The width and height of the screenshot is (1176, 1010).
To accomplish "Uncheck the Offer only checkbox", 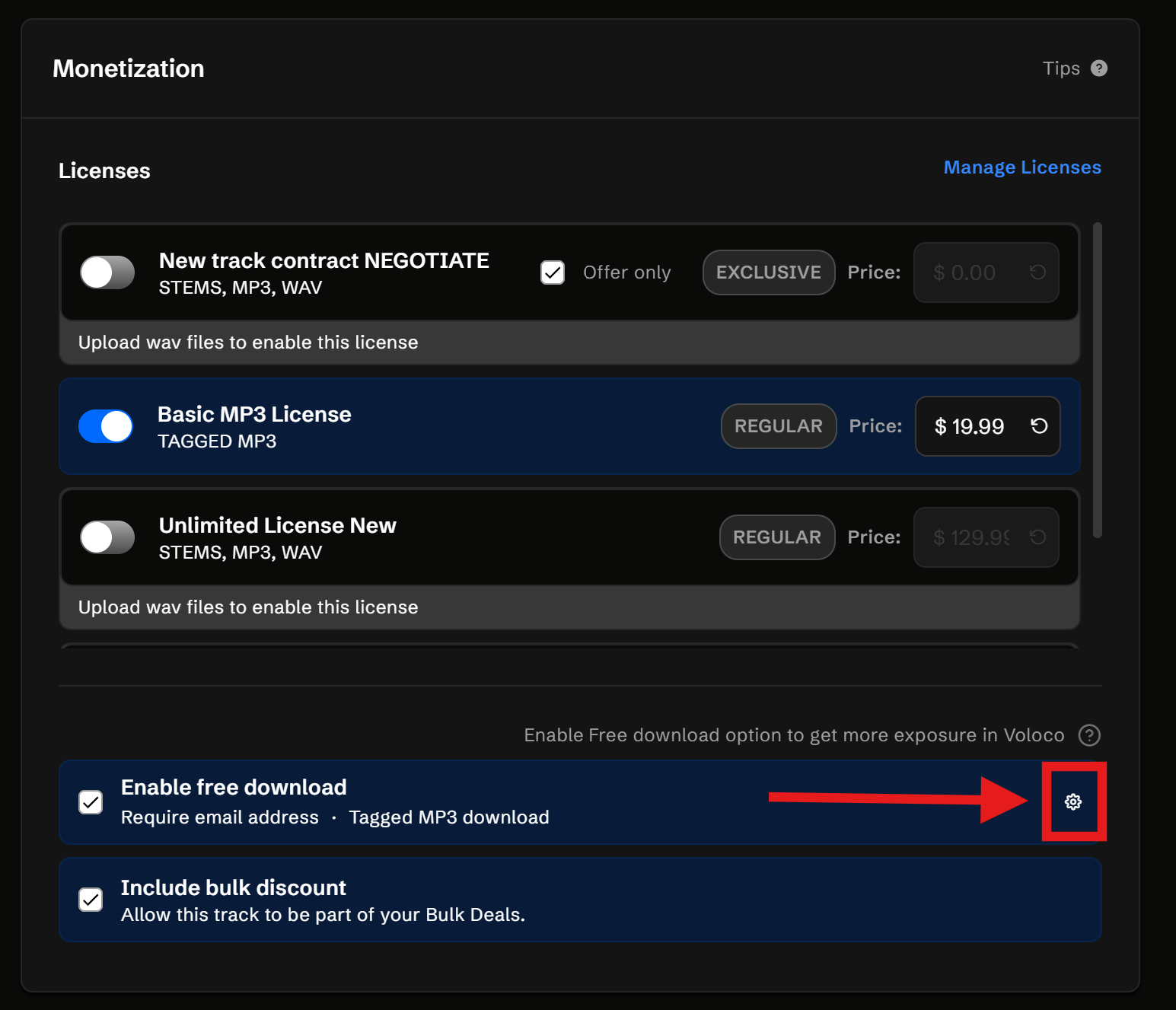I will (x=553, y=272).
